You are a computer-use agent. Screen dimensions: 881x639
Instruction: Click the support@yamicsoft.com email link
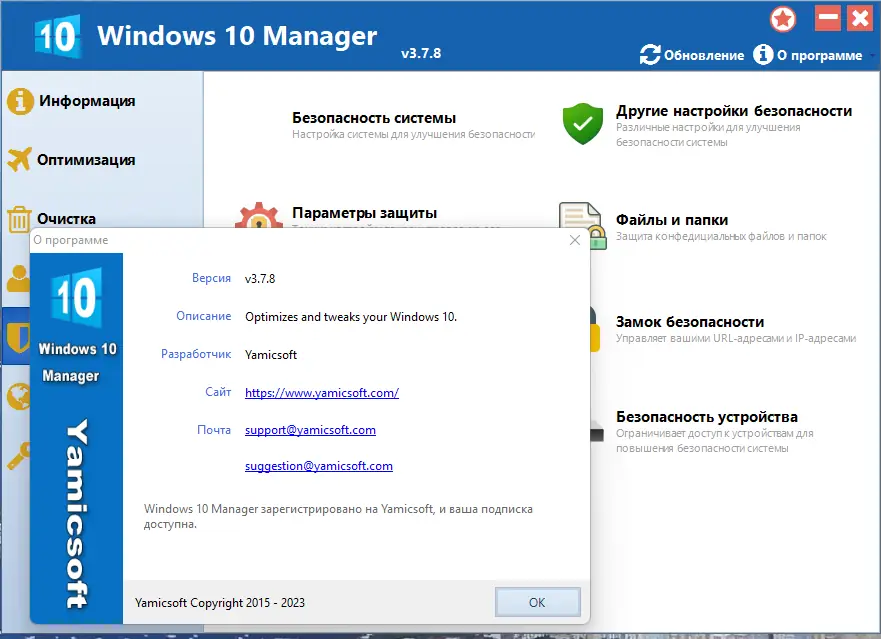[x=310, y=429]
